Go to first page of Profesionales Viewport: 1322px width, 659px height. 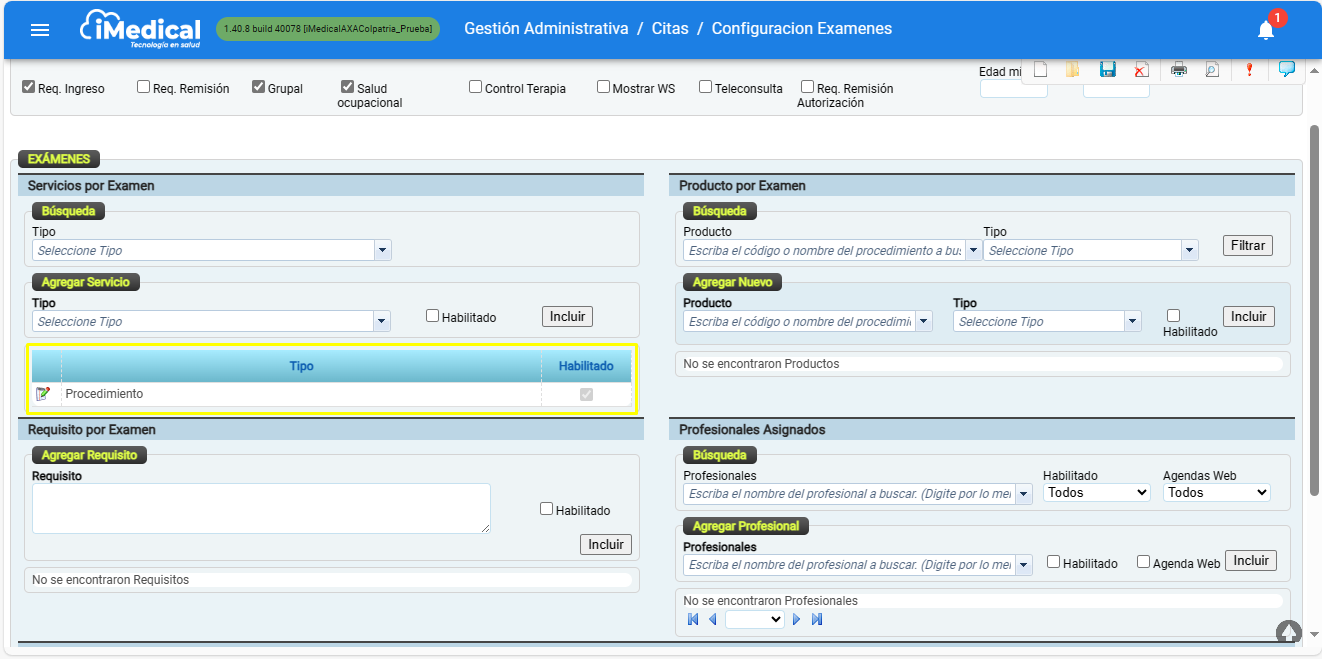point(693,620)
